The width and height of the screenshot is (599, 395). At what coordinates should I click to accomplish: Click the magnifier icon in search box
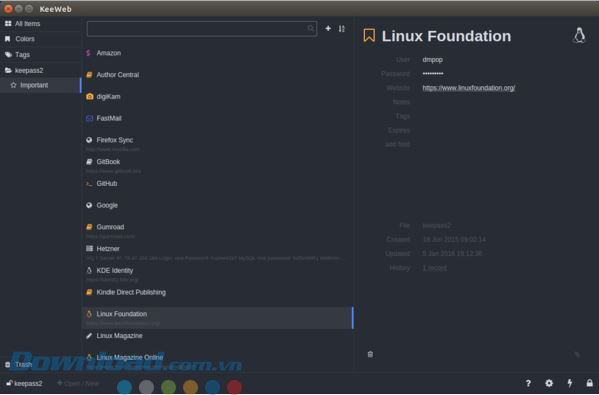tap(311, 28)
